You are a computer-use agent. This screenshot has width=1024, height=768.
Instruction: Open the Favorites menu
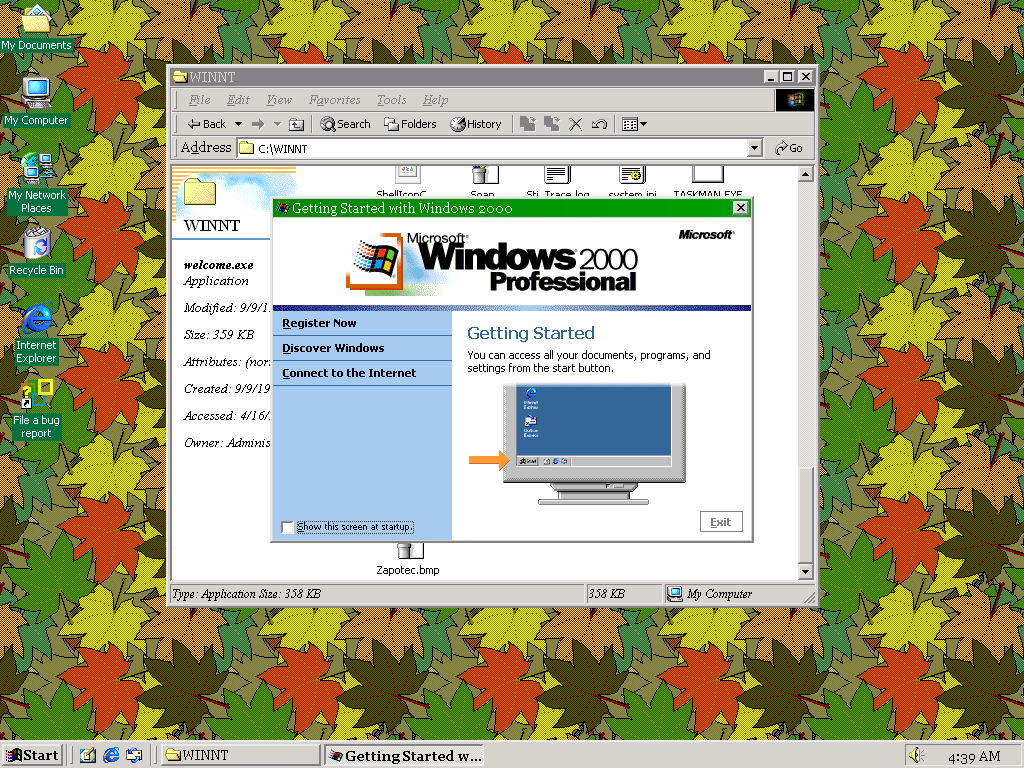click(334, 100)
